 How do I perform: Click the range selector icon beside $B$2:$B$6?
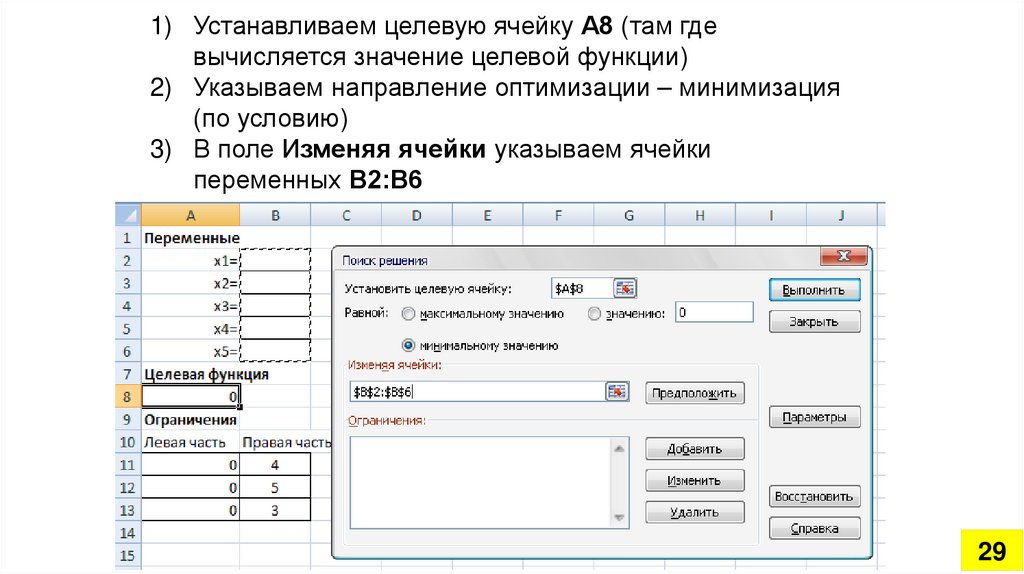point(617,391)
